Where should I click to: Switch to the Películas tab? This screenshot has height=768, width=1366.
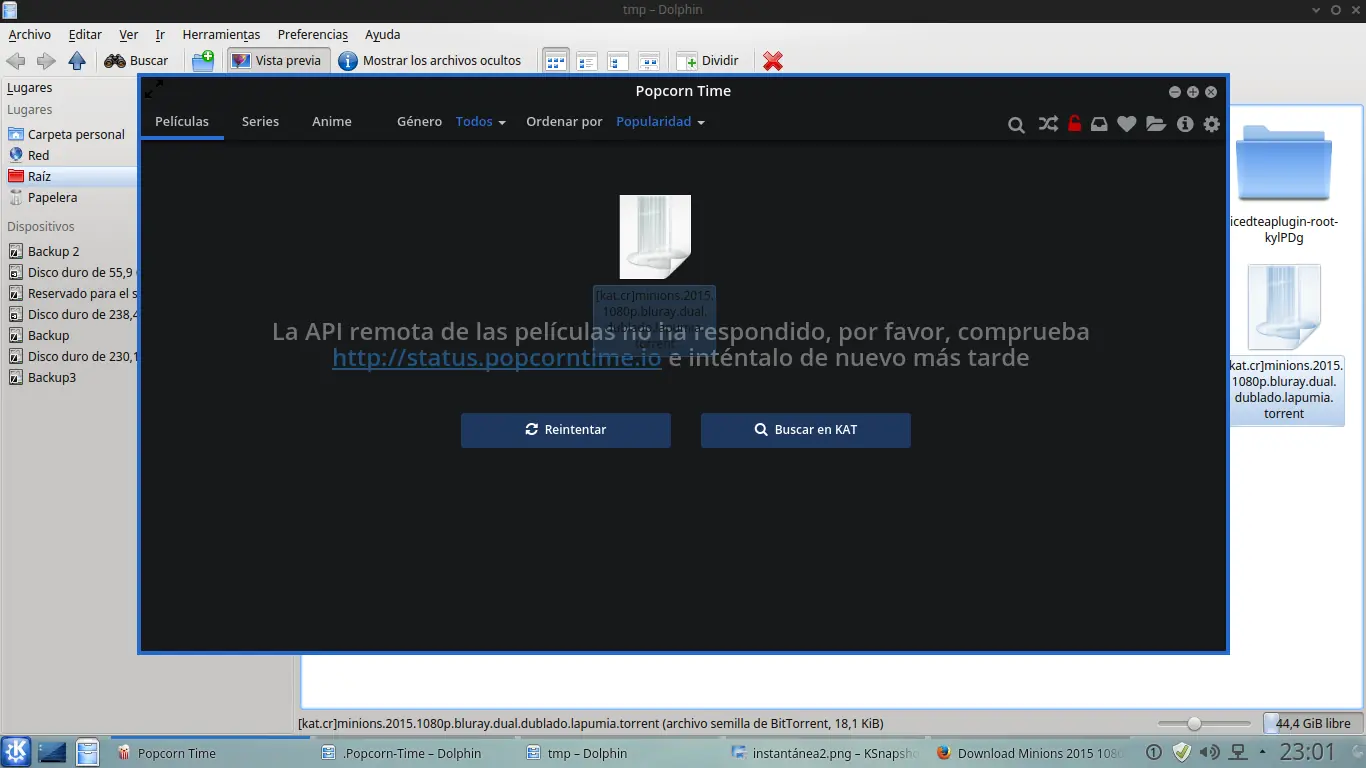coord(182,122)
